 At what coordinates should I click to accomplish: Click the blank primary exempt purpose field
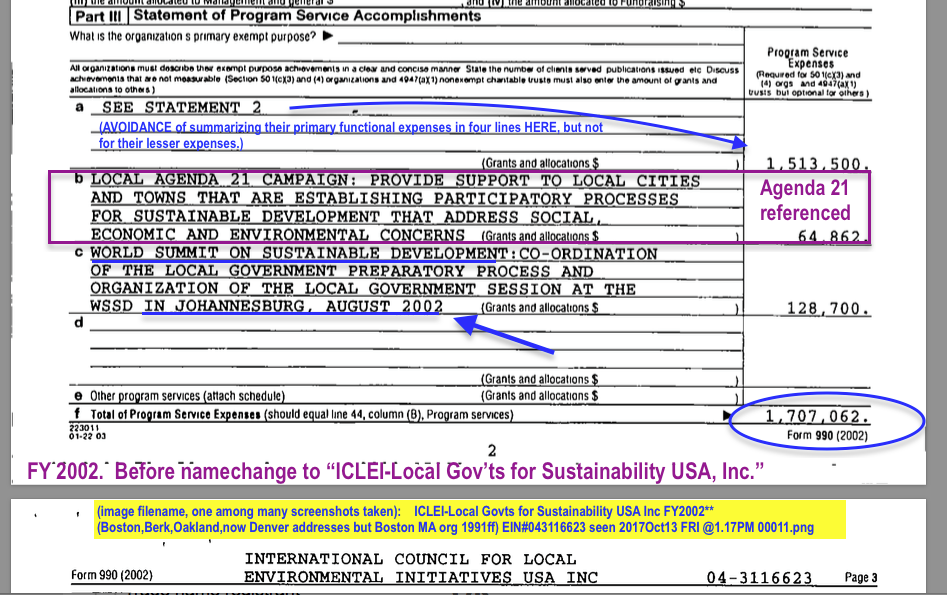coord(540,38)
